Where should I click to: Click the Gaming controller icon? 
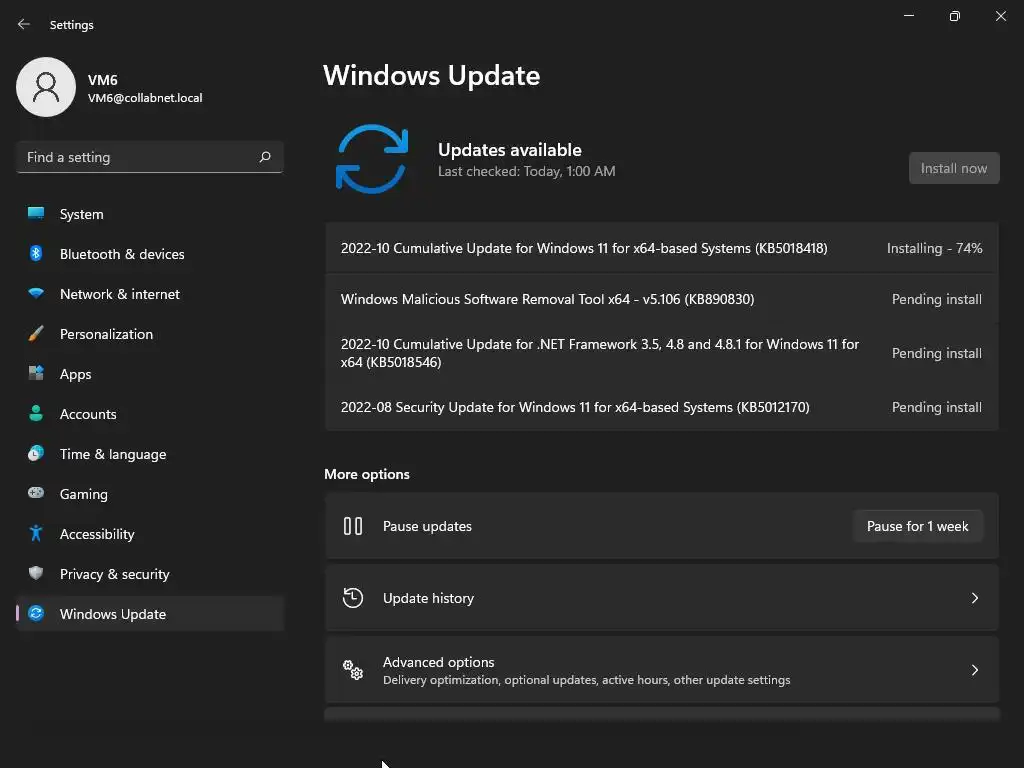tap(36, 493)
